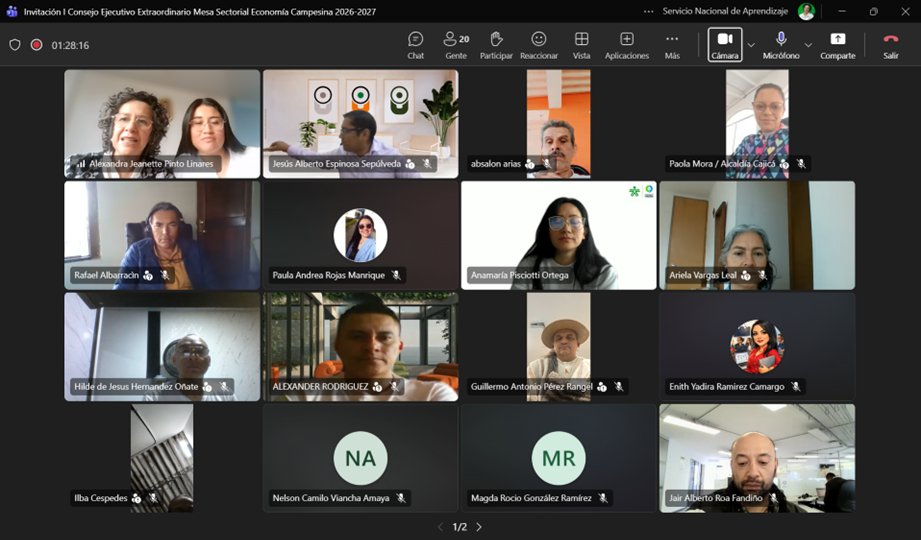Click the Teams logo in title bar
Viewport: 921px width, 540px height.
pyautogui.click(x=11, y=11)
